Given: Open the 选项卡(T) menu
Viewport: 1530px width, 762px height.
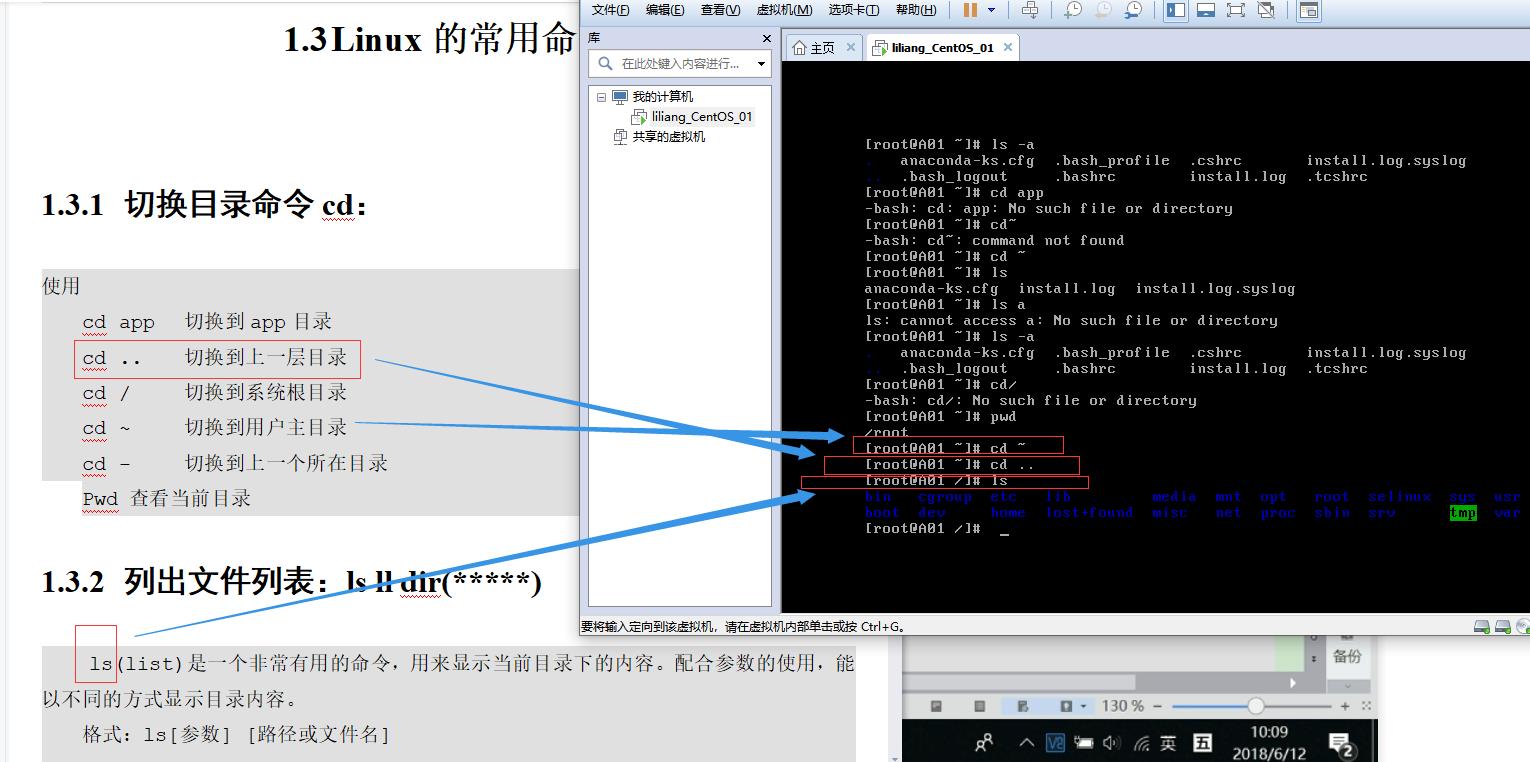Looking at the screenshot, I should click(x=854, y=10).
